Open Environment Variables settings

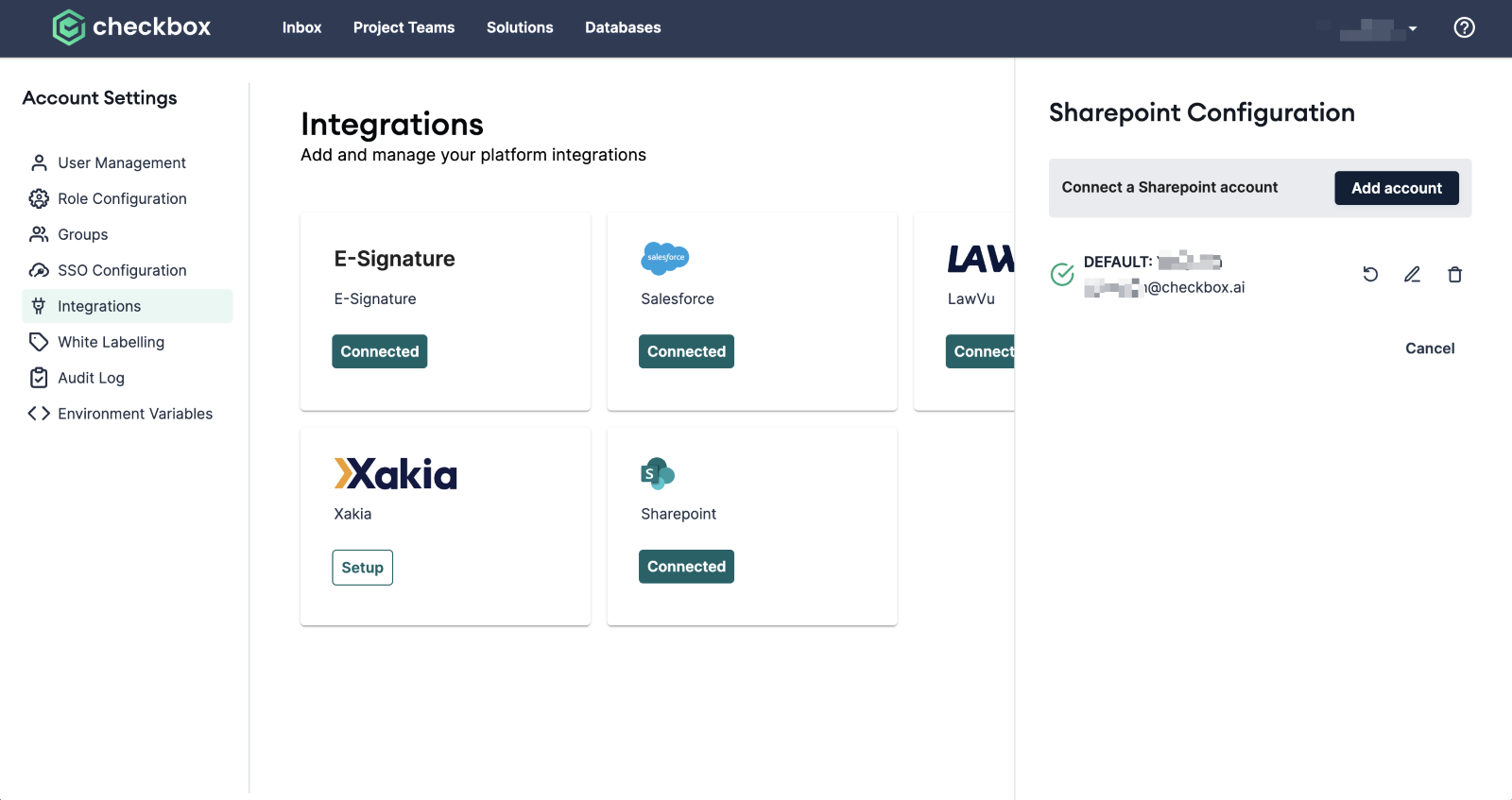127,414
